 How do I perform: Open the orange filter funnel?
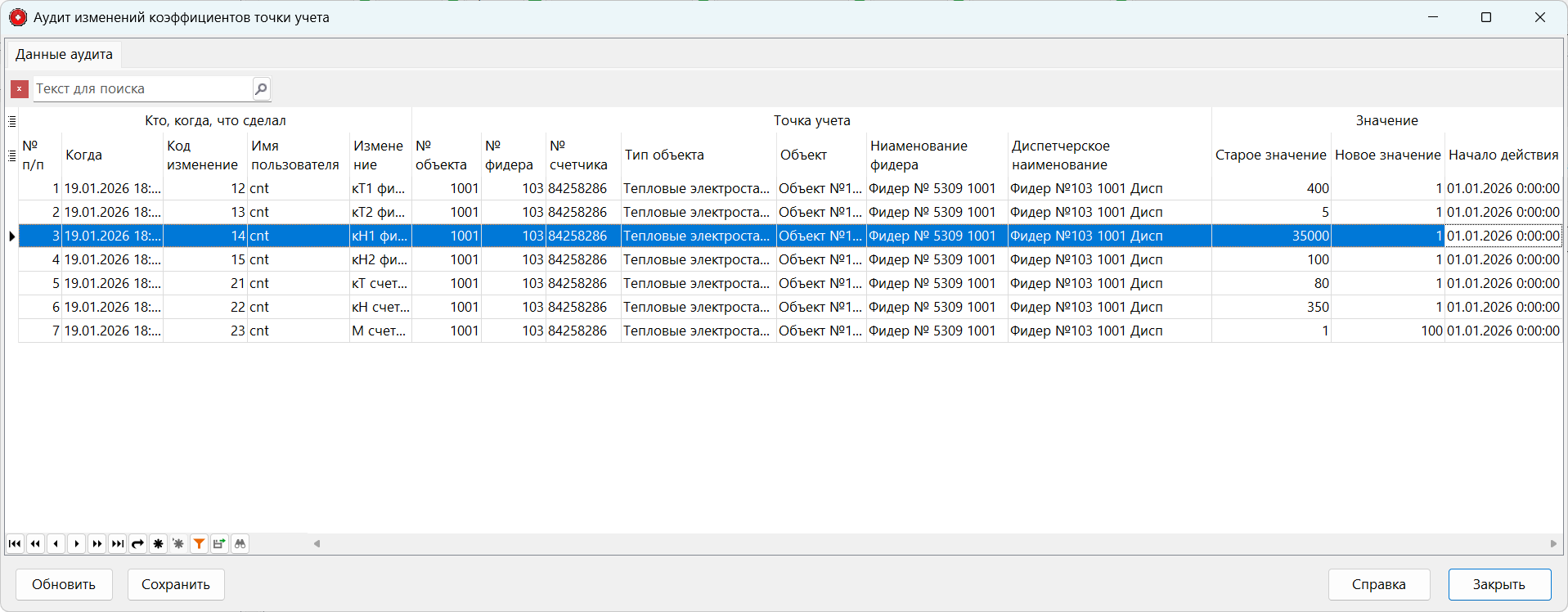point(199,544)
